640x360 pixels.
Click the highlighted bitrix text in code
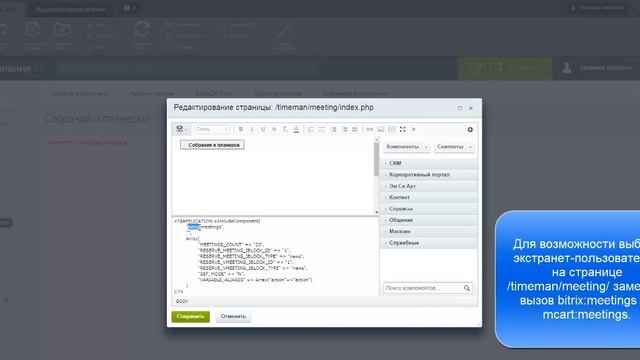click(x=194, y=227)
